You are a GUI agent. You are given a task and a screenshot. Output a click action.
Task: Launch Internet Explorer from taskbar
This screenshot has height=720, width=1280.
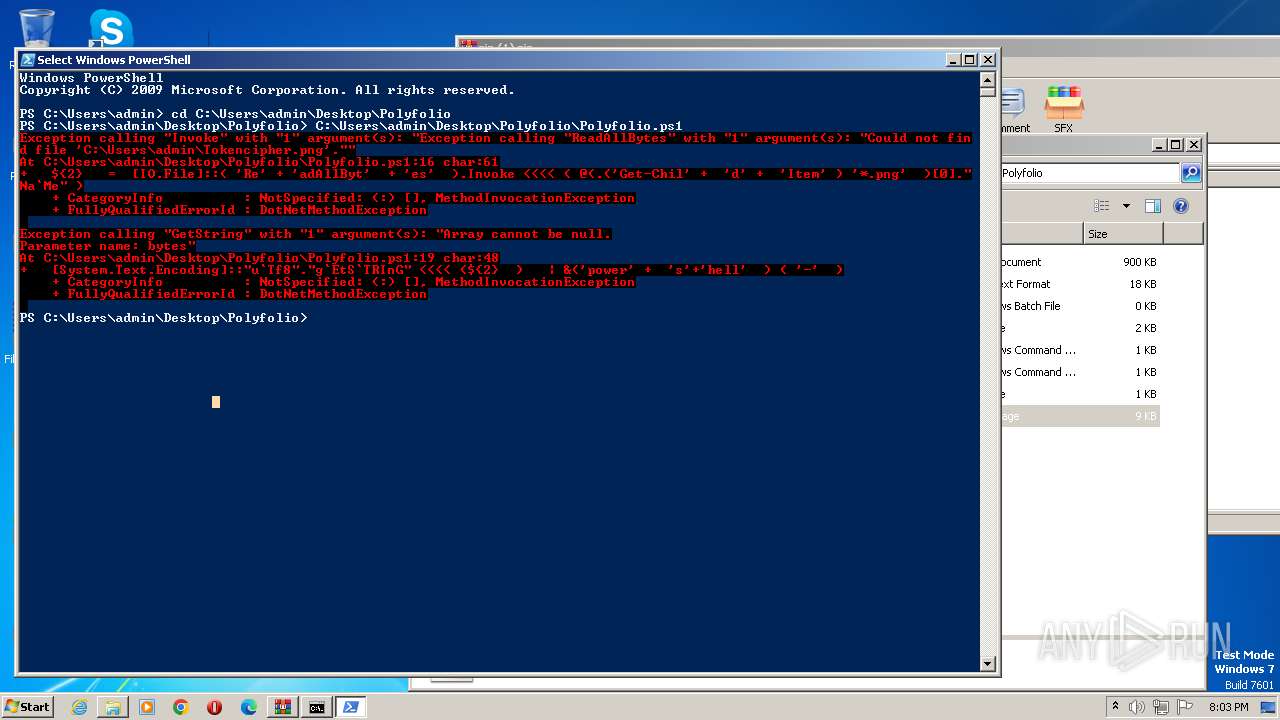79,707
